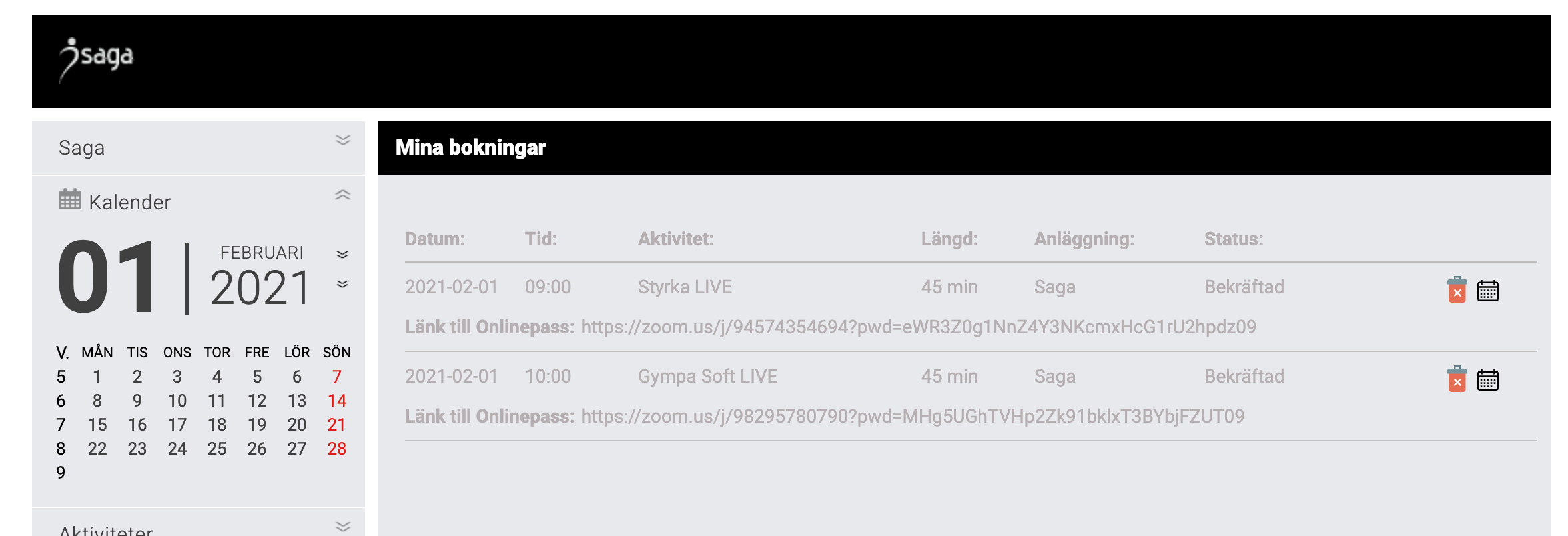Add Styrka LIVE booking to calendar
The image size is (1568, 536).
(x=1487, y=291)
